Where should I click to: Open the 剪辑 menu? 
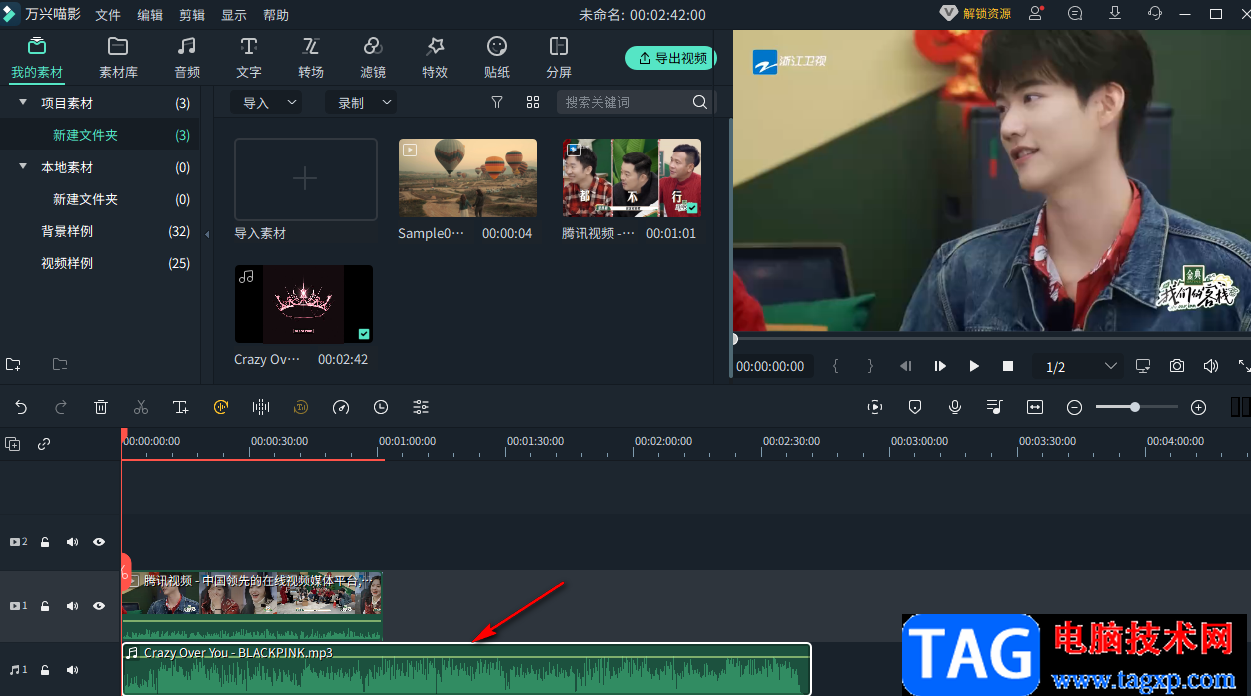(192, 15)
